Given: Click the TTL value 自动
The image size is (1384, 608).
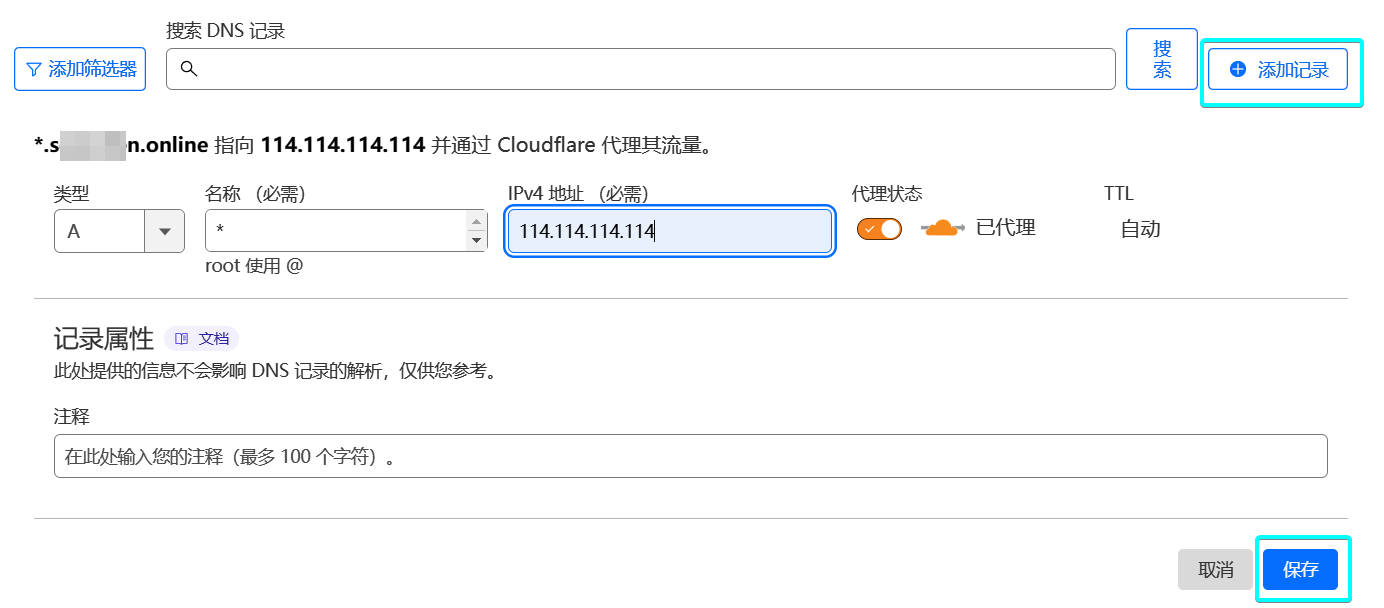Looking at the screenshot, I should [x=1140, y=229].
